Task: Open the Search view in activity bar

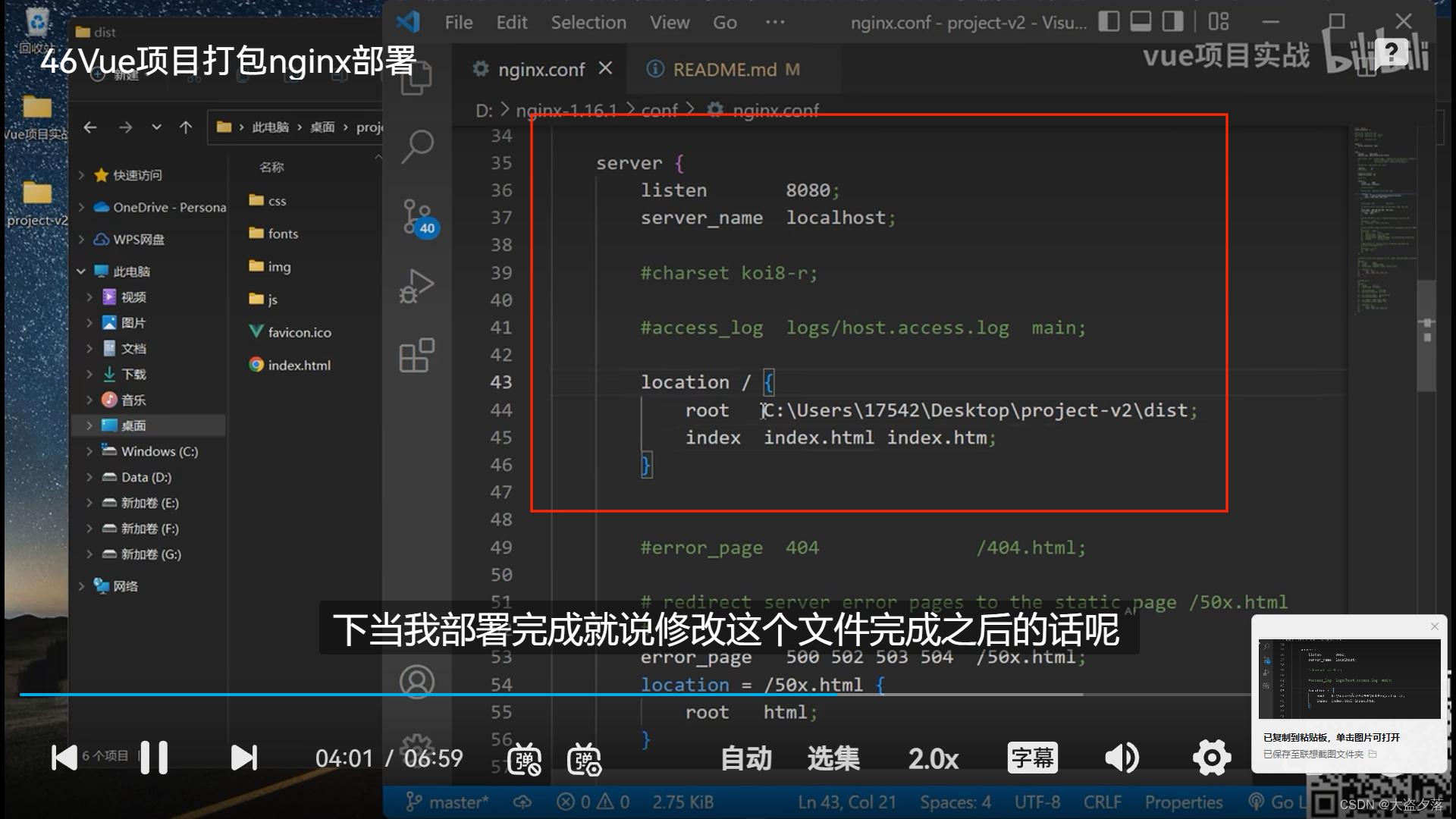Action: pos(417,146)
